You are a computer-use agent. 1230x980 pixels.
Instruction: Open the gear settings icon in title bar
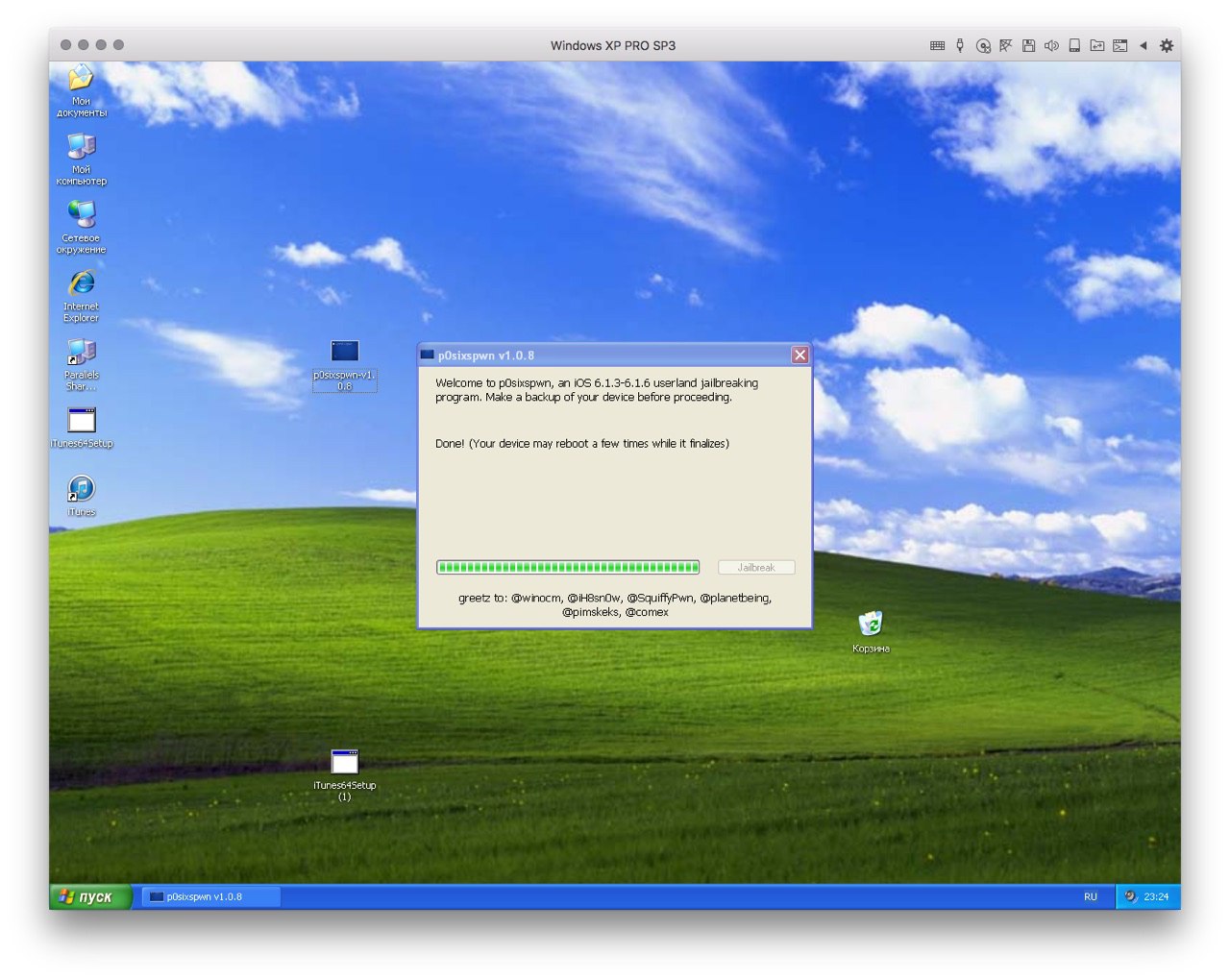click(1167, 45)
